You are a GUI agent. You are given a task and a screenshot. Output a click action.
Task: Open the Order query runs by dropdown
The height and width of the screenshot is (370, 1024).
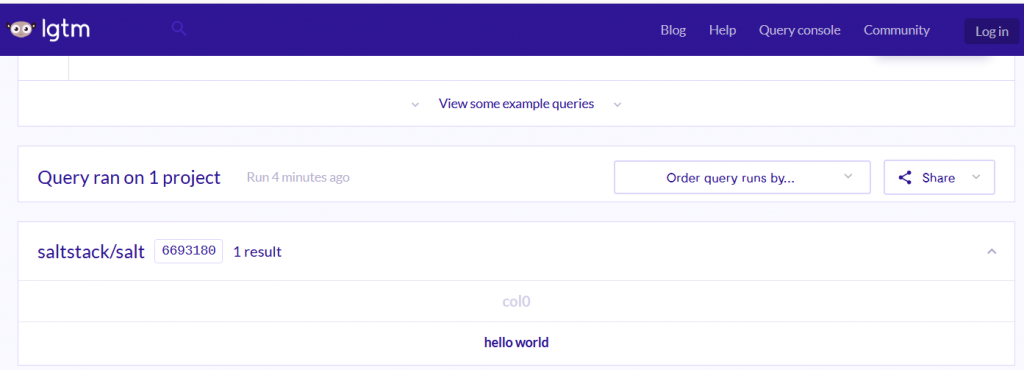pos(742,177)
